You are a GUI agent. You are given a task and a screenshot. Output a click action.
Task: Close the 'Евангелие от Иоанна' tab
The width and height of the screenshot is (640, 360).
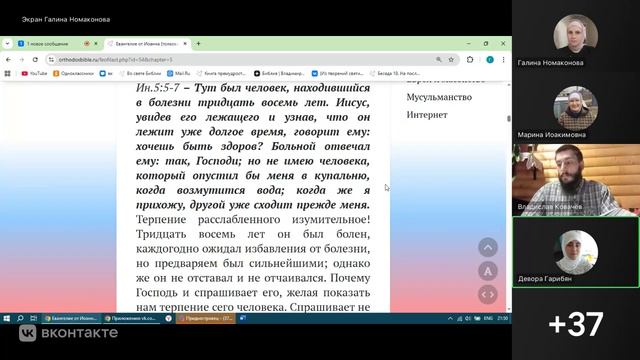(185, 44)
